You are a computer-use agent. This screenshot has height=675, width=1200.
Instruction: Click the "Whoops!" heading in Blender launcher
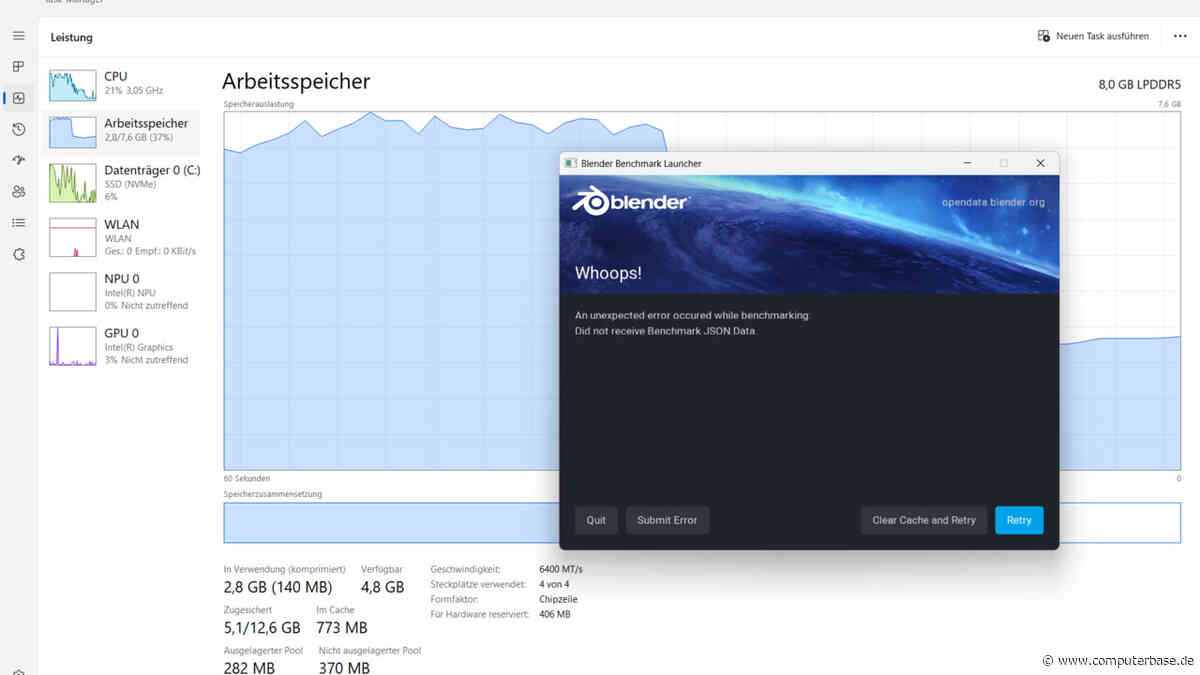pos(608,273)
